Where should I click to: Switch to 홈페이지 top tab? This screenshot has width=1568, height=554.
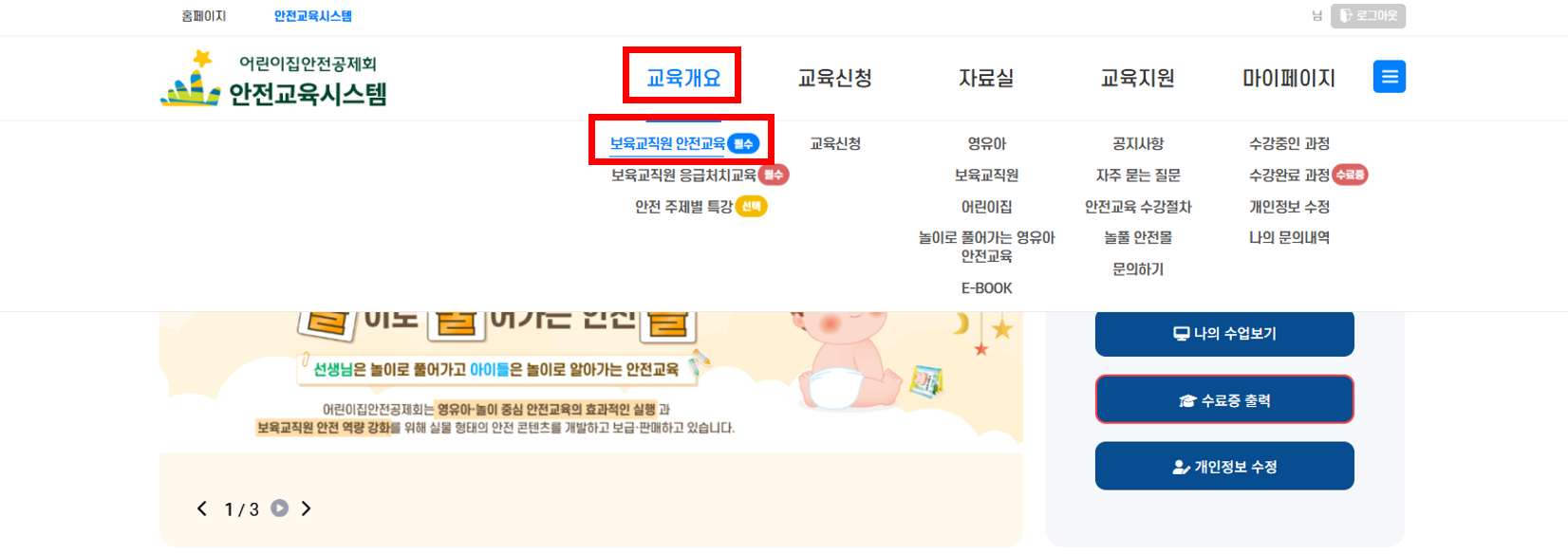click(204, 16)
